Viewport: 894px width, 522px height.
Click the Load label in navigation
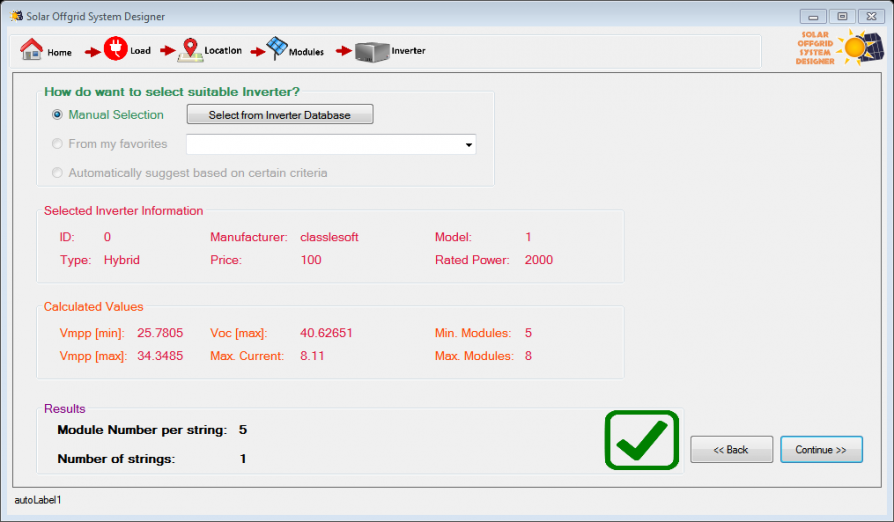pyautogui.click(x=140, y=51)
